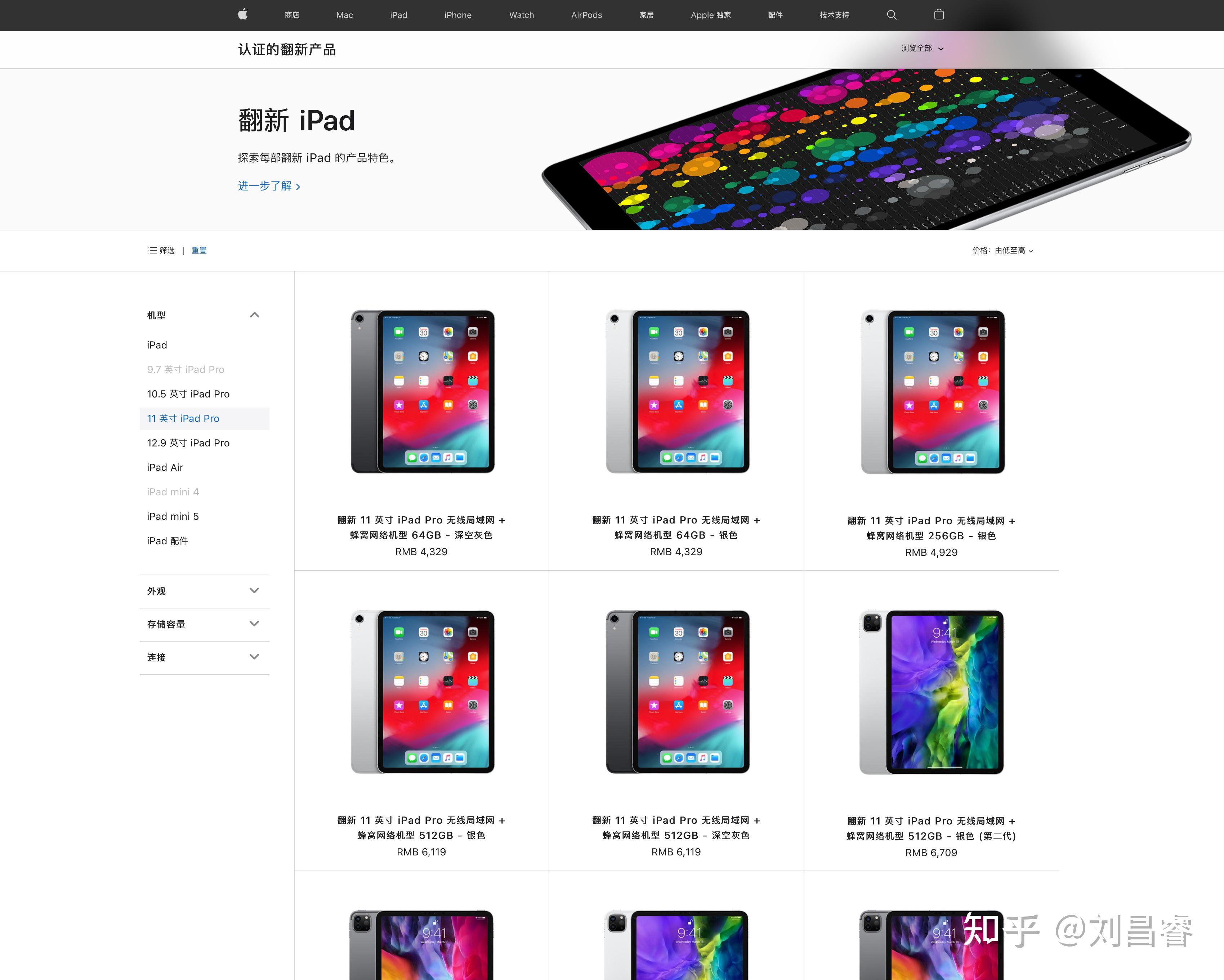Select iPad mini 5 model filter
1224x980 pixels.
point(173,516)
